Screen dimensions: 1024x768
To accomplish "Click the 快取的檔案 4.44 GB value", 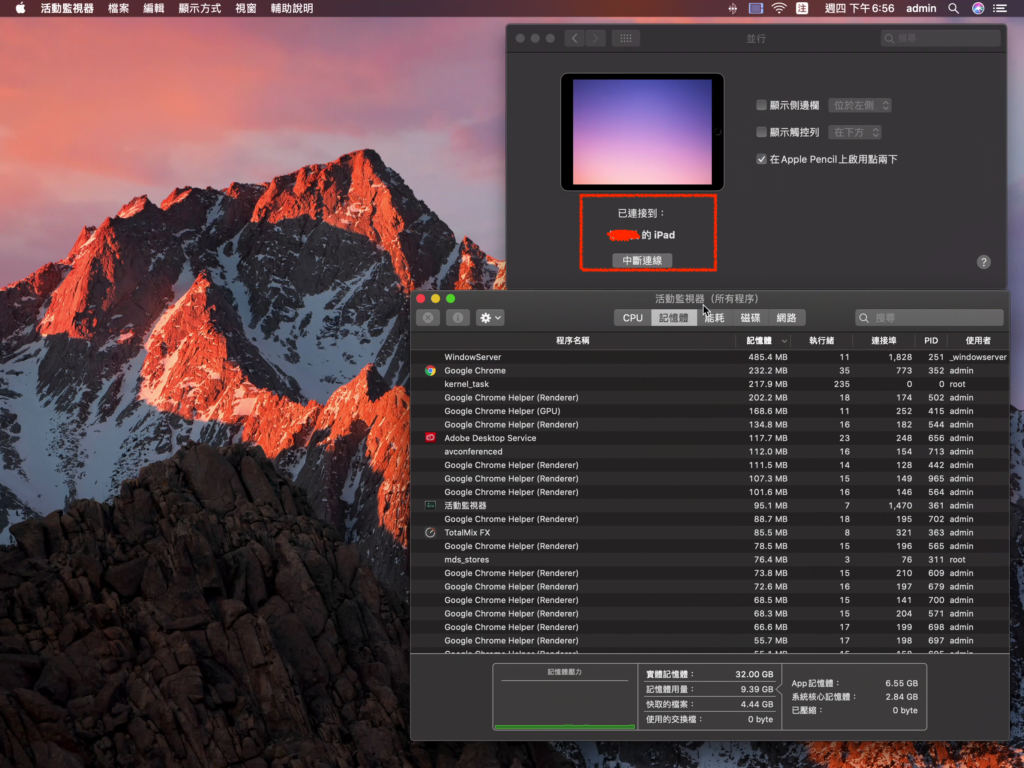I will coord(757,704).
